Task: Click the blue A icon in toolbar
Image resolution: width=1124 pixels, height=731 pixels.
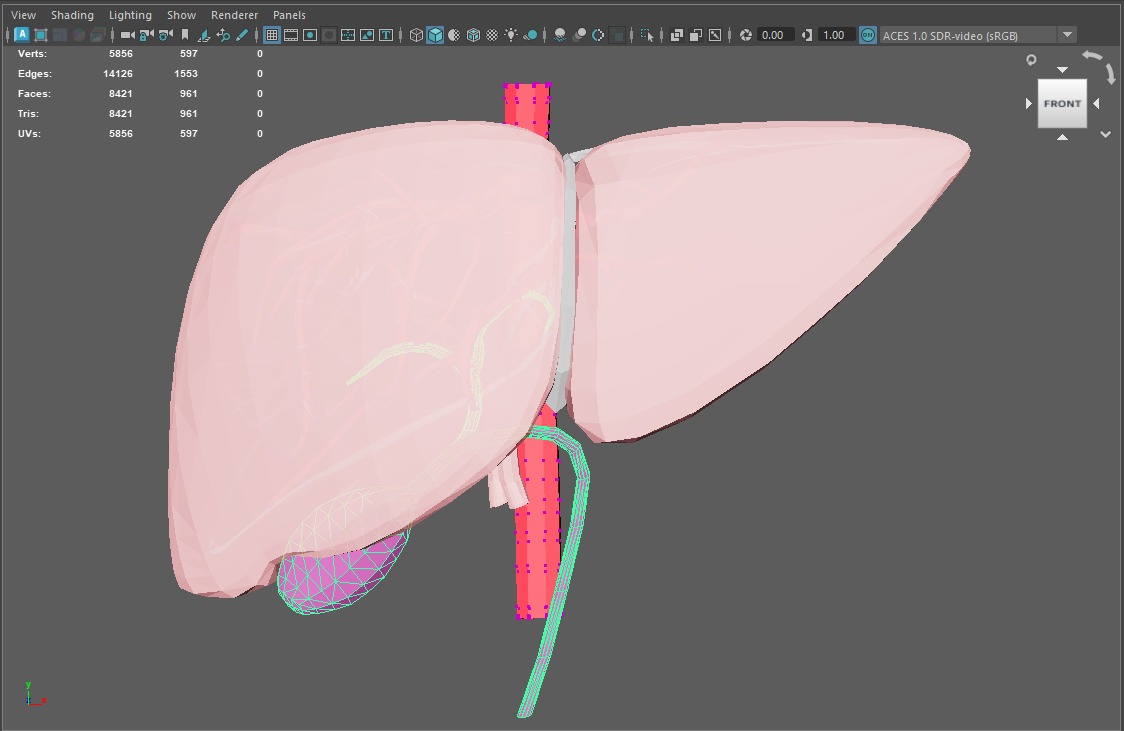Action: (x=22, y=34)
